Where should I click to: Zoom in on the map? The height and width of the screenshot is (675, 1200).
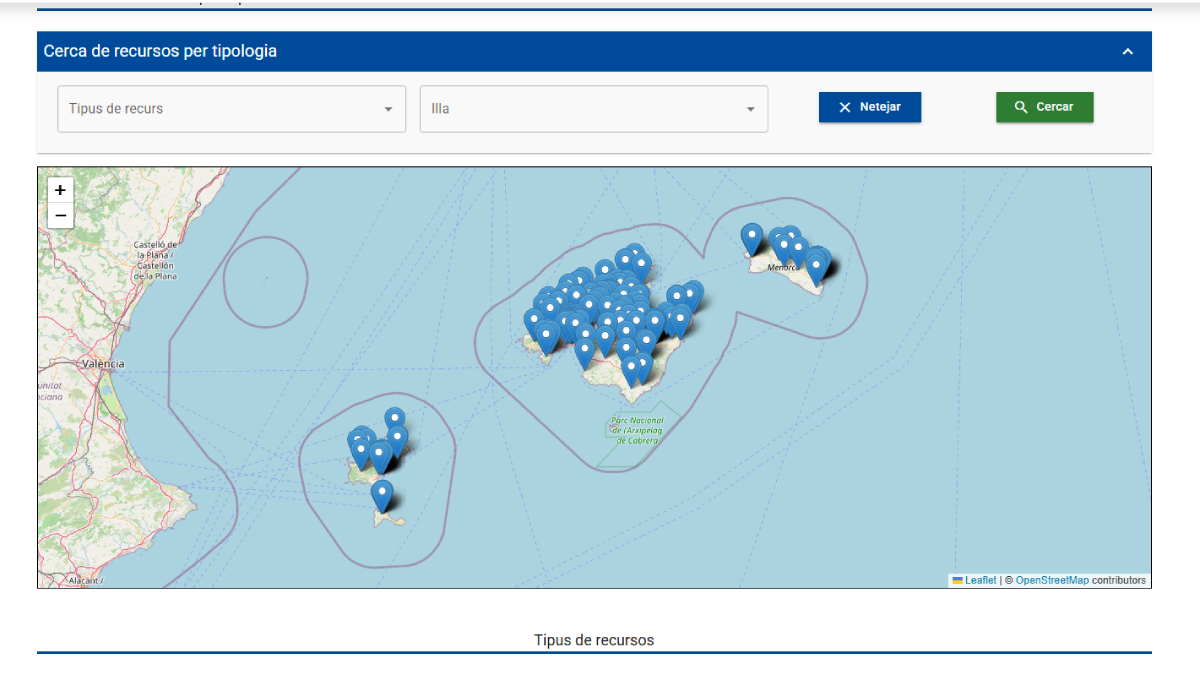coord(60,190)
